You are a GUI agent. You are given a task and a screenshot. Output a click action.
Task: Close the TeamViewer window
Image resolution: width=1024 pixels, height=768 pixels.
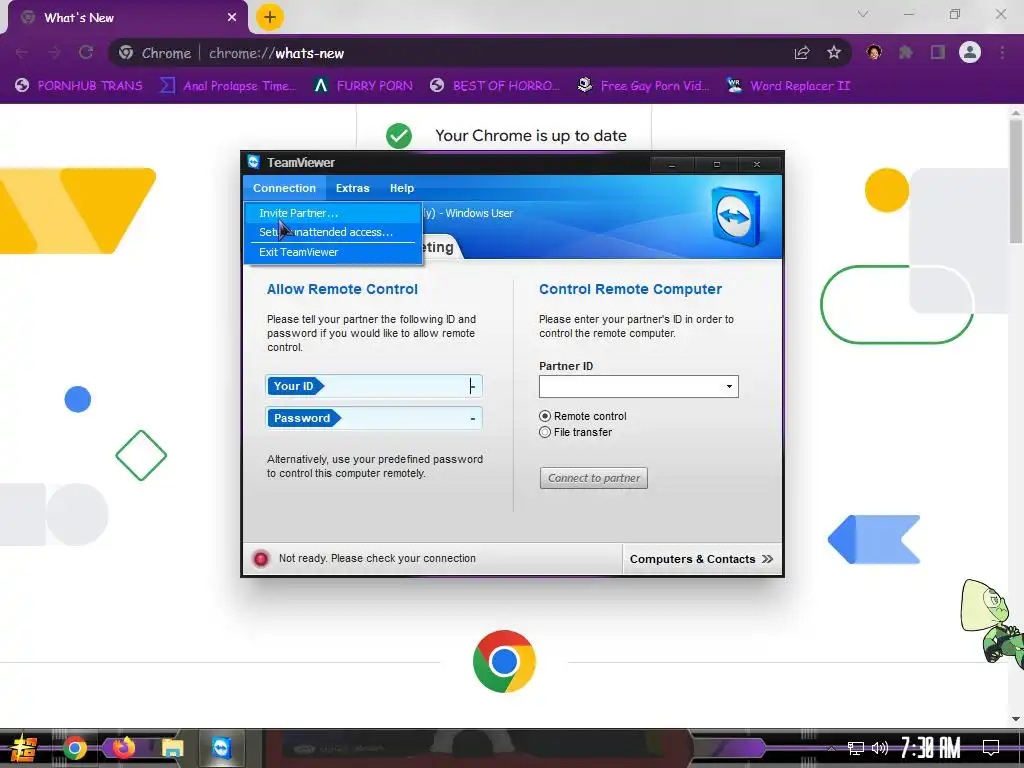tap(757, 165)
